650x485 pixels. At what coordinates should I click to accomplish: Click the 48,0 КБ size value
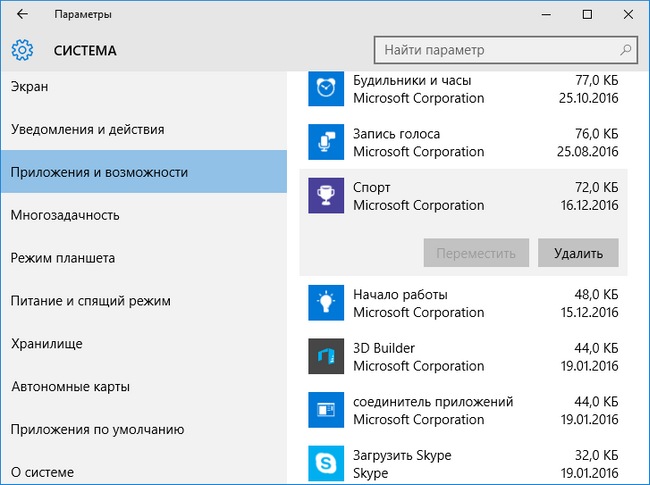pos(597,294)
